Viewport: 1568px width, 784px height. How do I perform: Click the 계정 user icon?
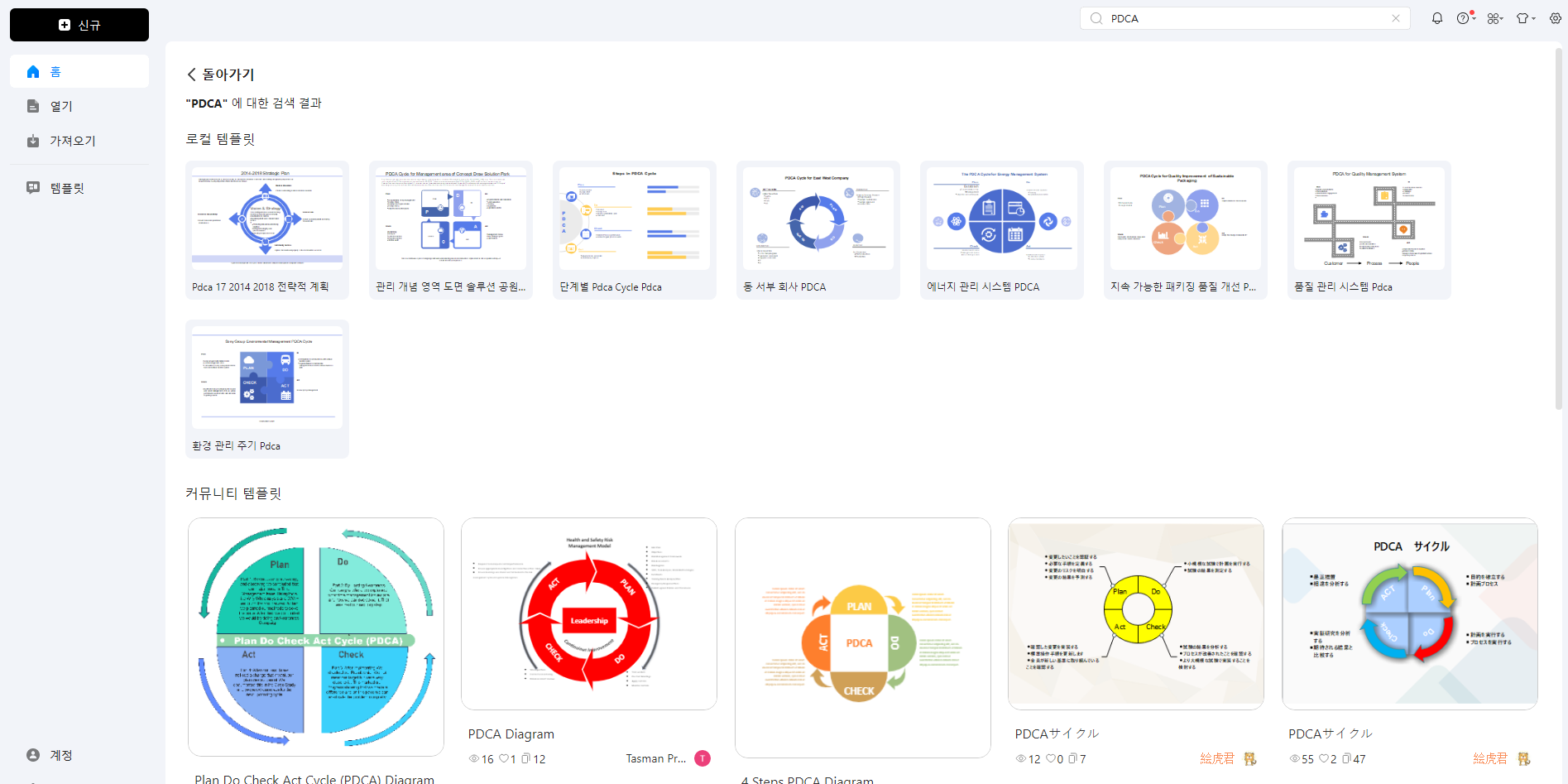click(x=33, y=755)
